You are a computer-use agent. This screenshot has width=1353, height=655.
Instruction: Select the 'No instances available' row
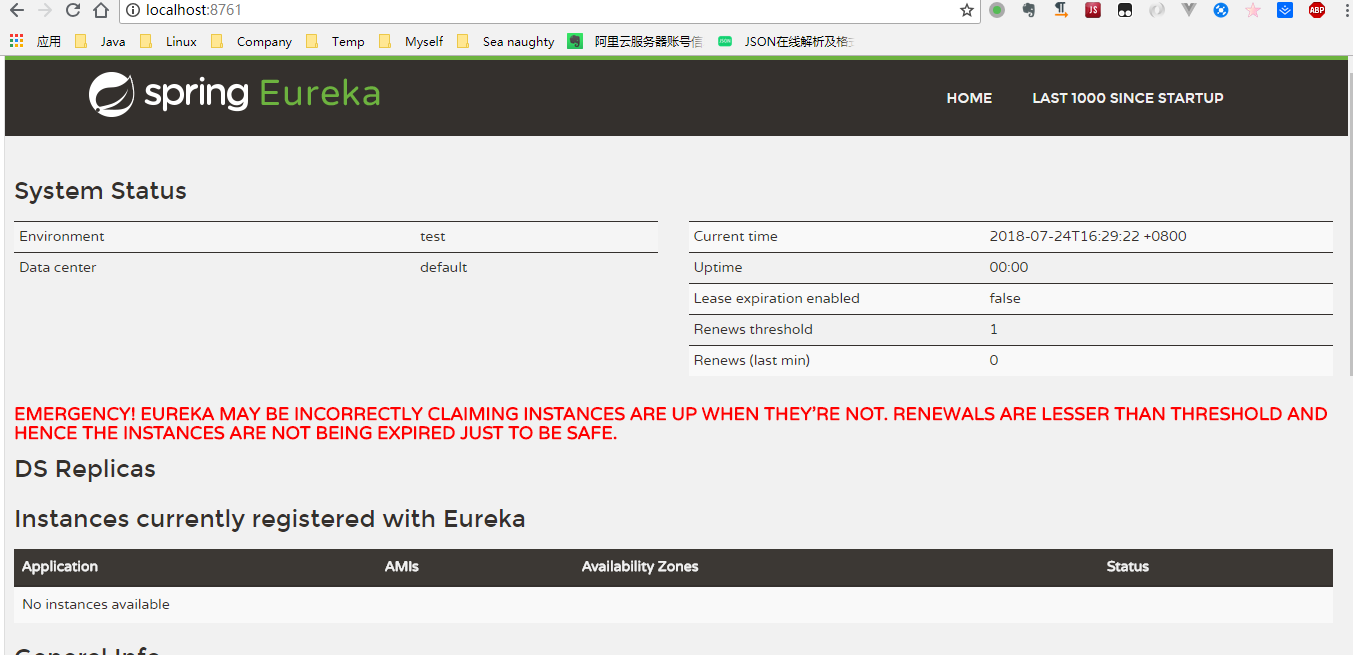pyautogui.click(x=673, y=605)
